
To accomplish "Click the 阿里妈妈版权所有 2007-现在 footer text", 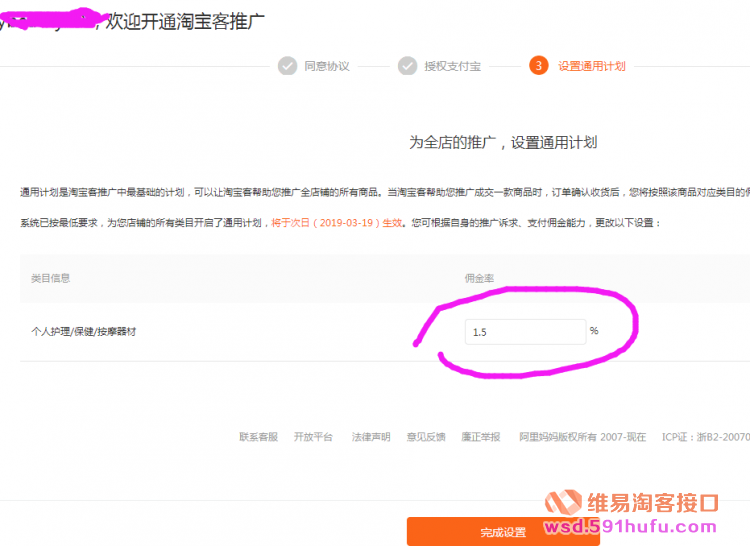I will point(583,437).
